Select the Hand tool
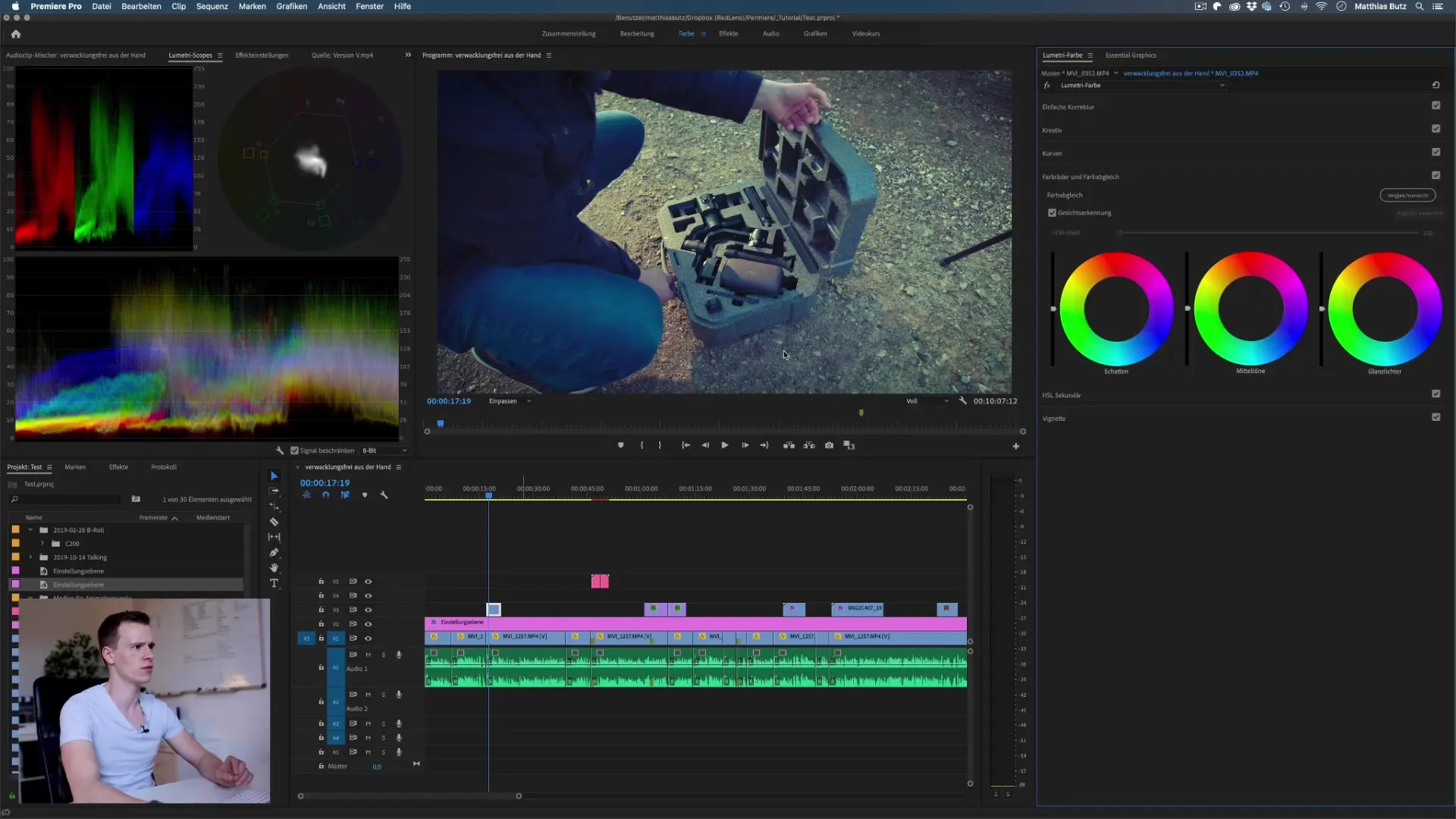1456x819 pixels. (274, 567)
